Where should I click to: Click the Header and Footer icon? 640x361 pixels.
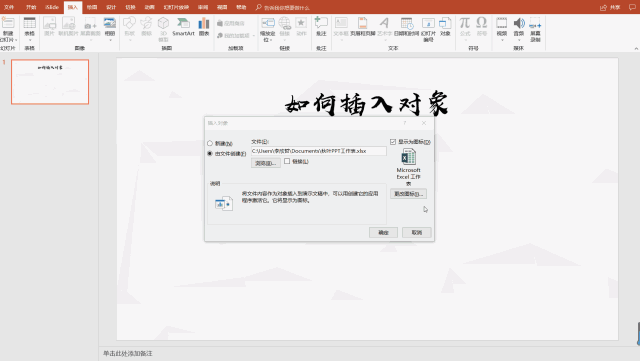(362, 23)
